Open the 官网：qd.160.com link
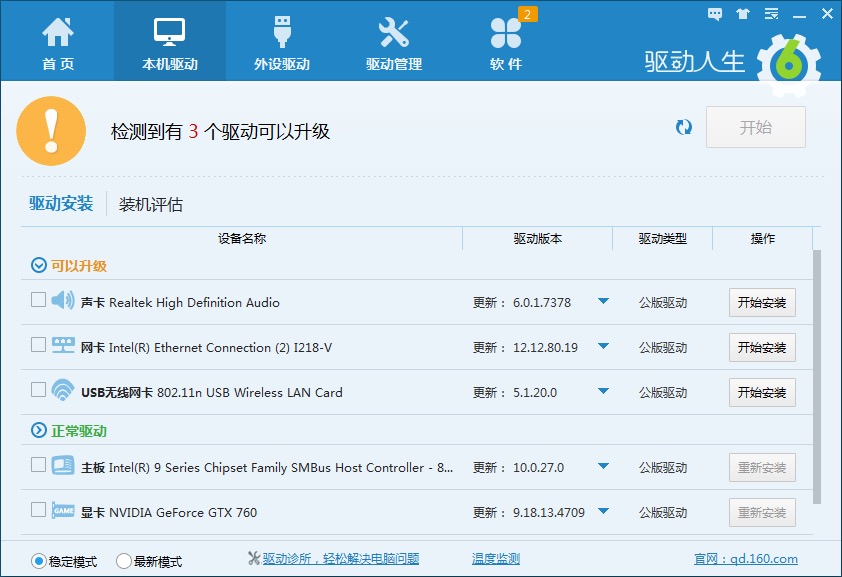Image resolution: width=842 pixels, height=577 pixels. click(746, 559)
